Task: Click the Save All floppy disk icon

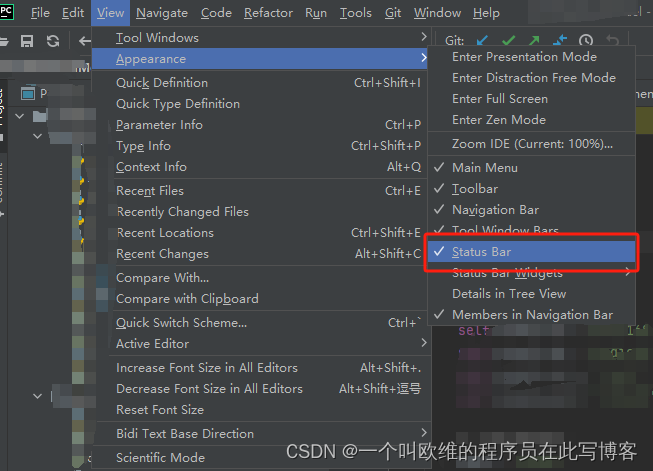Action: [27, 41]
